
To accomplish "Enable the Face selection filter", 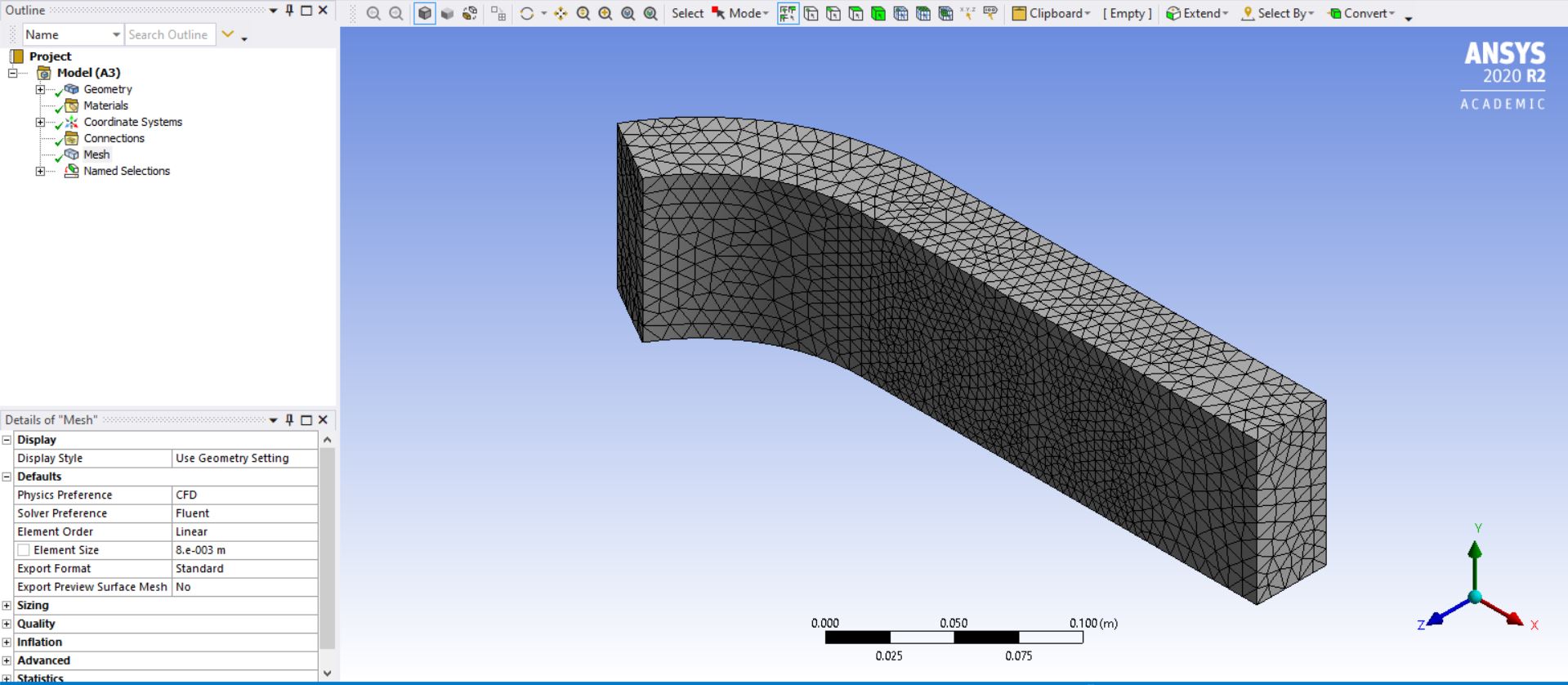I will (855, 13).
